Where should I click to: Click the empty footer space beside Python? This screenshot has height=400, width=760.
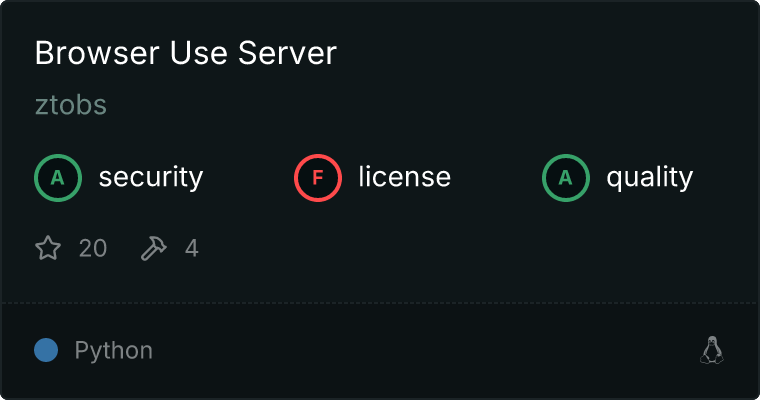[x=420, y=351]
